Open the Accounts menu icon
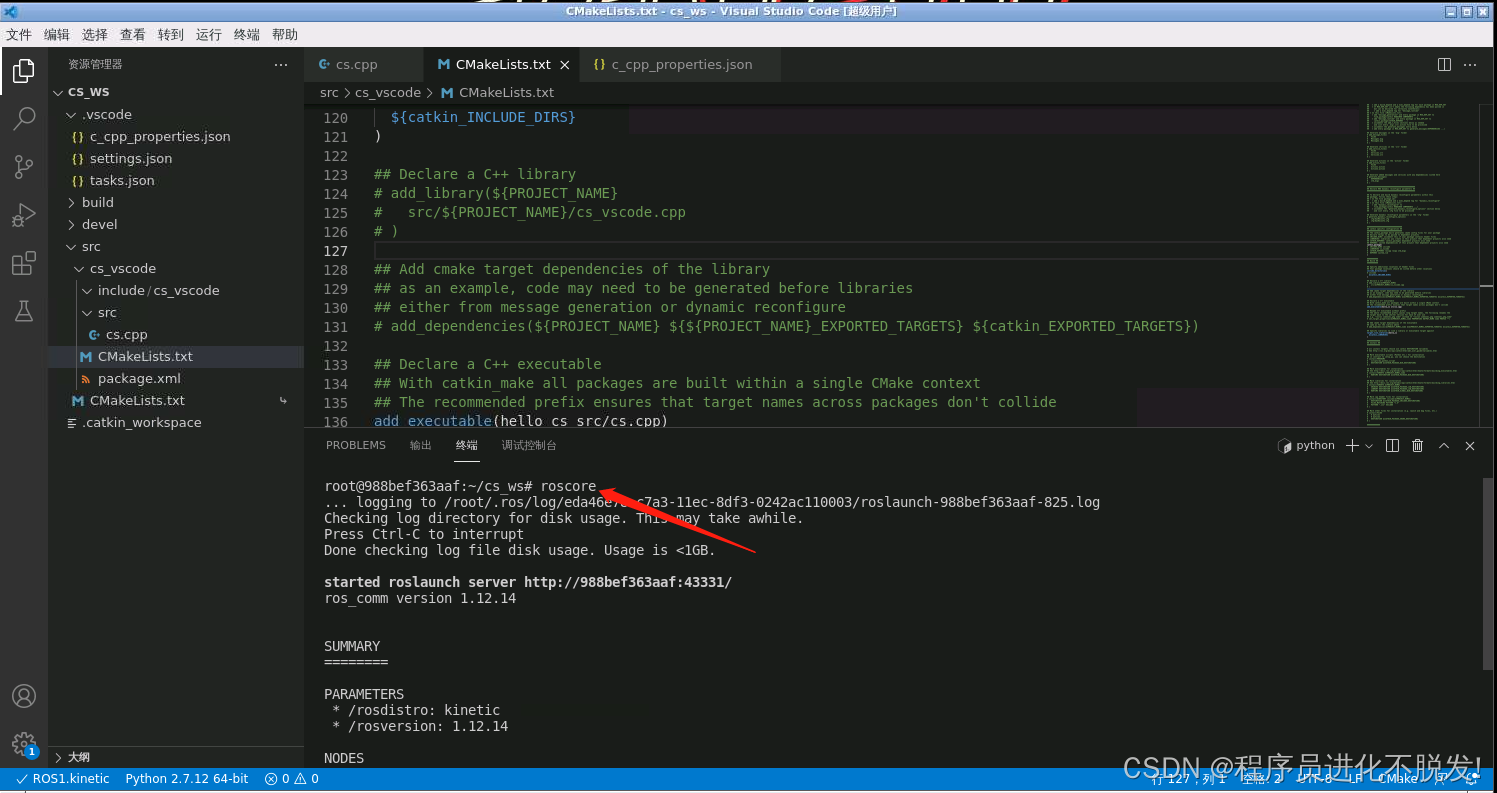The height and width of the screenshot is (793, 1497). [x=23, y=696]
